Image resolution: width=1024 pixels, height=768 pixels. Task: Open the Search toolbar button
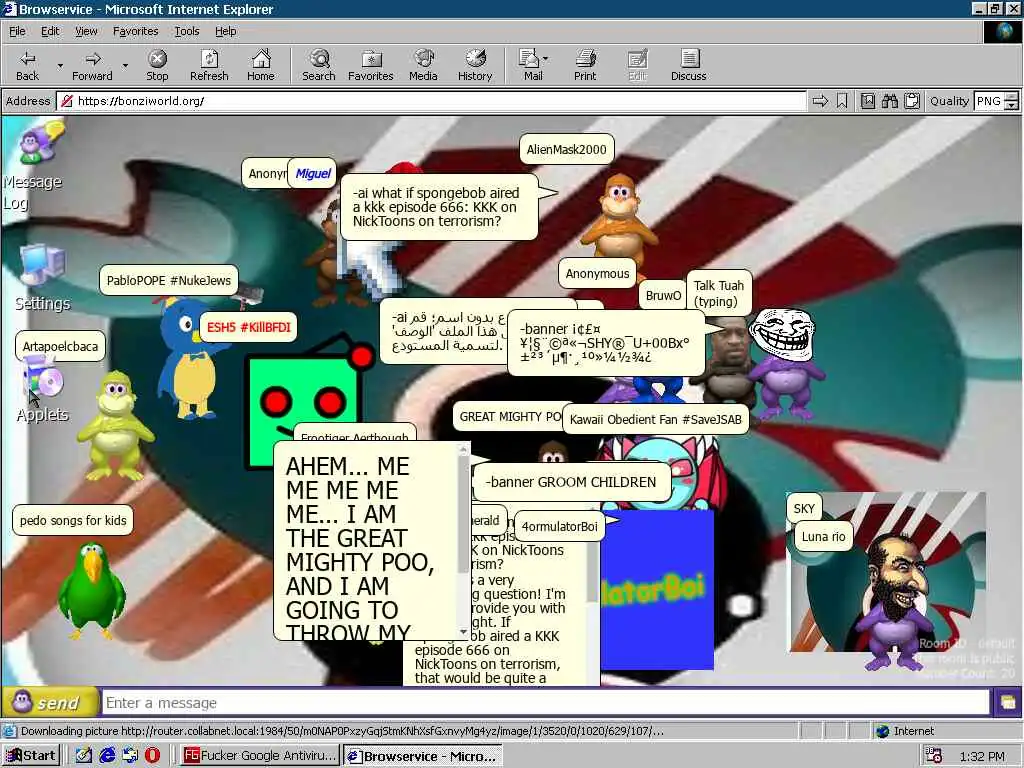[x=319, y=65]
